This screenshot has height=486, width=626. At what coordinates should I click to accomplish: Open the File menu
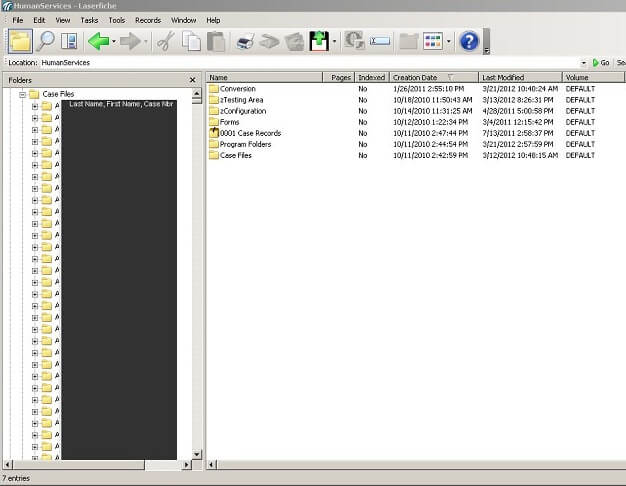18,20
